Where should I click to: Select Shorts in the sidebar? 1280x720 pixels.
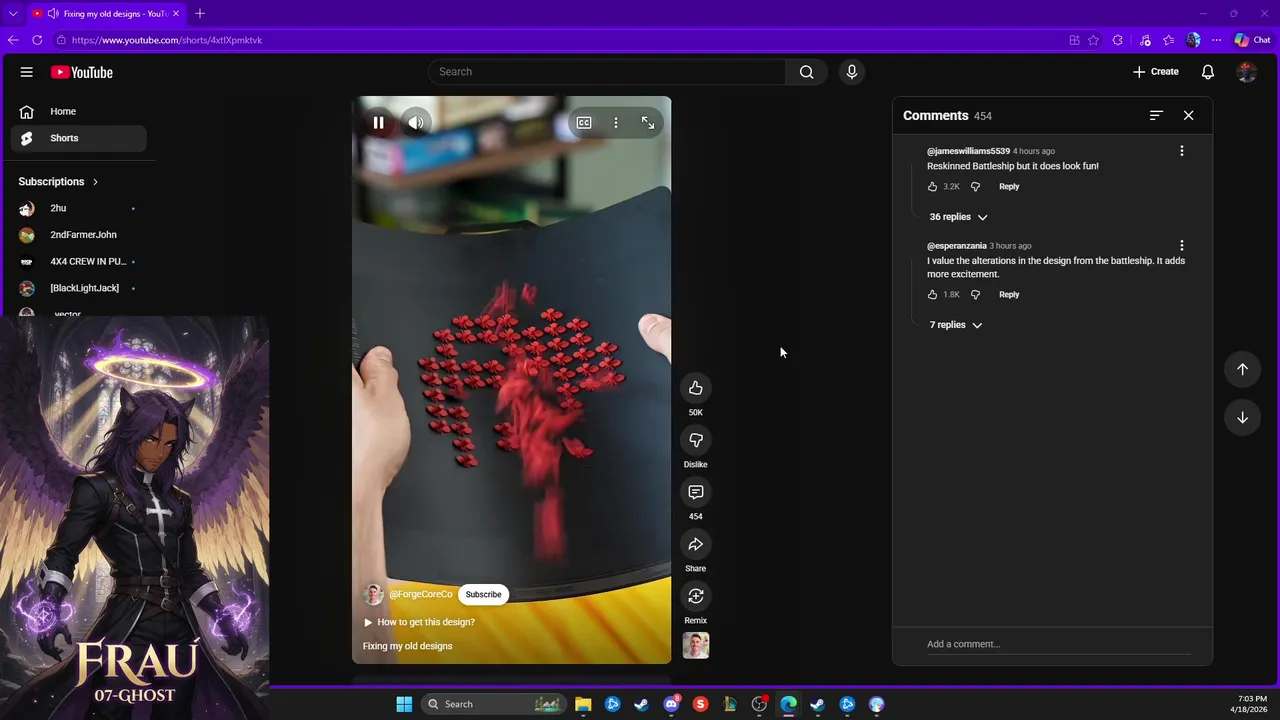pyautogui.click(x=79, y=138)
